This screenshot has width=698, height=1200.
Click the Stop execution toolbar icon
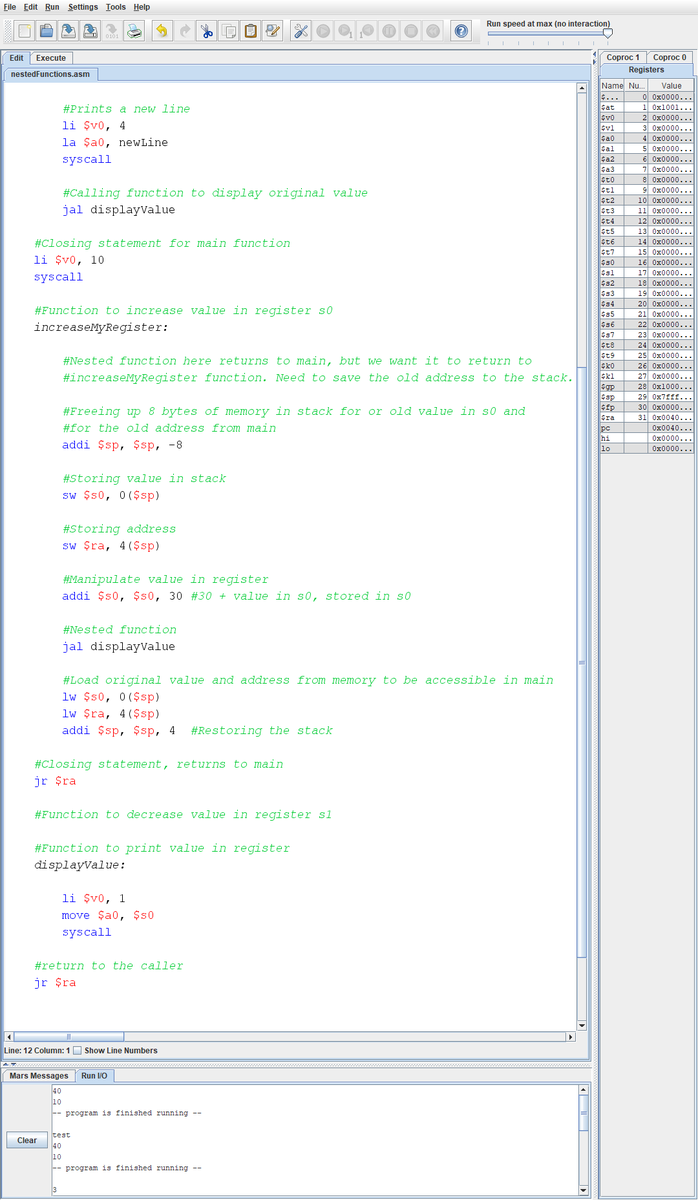coord(411,31)
